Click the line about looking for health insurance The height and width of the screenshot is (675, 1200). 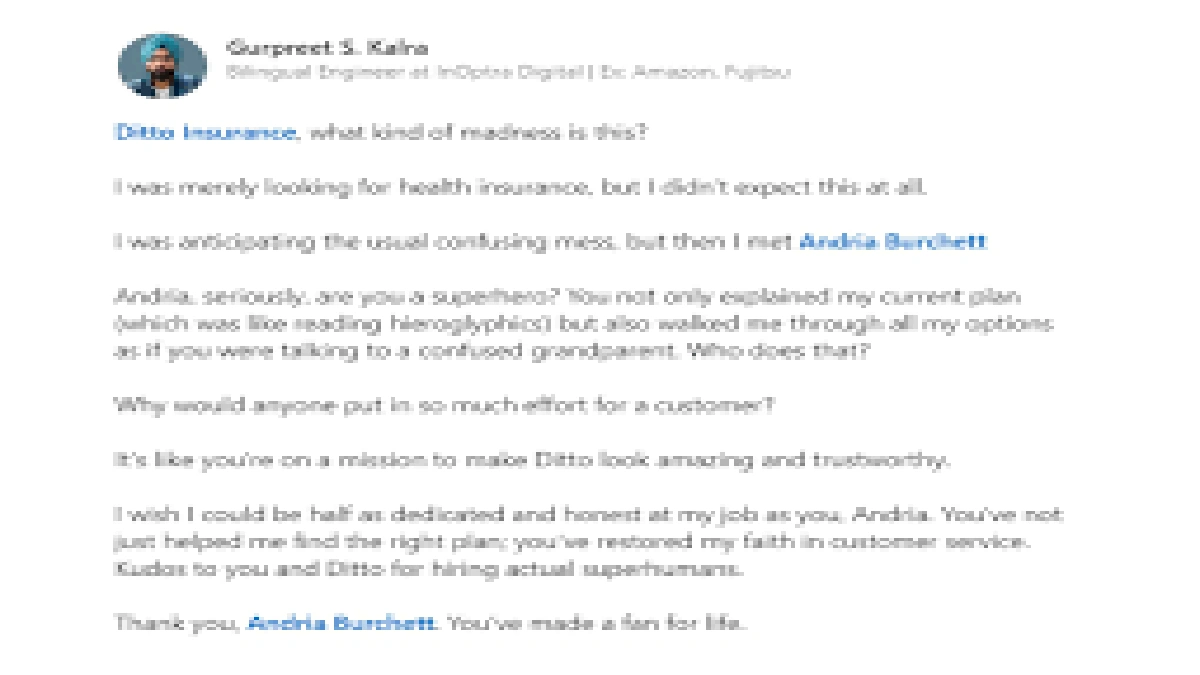point(520,187)
